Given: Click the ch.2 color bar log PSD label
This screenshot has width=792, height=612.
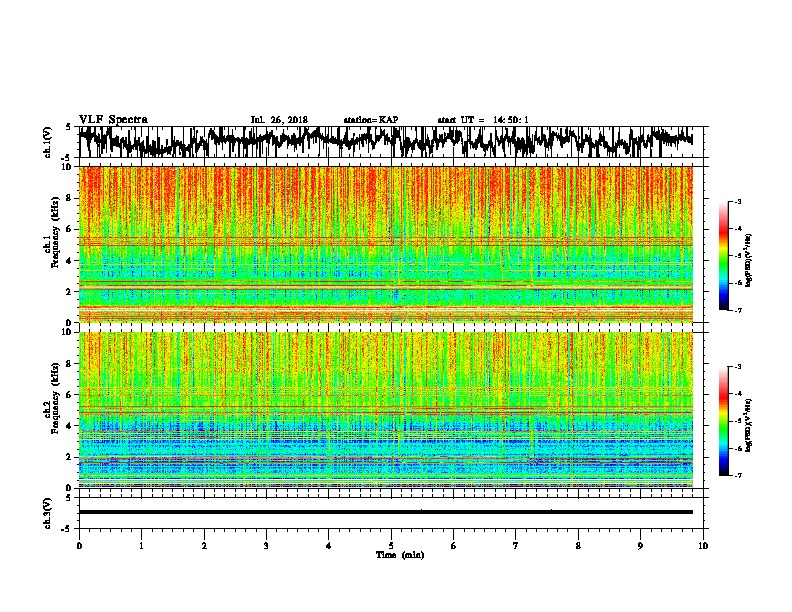Looking at the screenshot, I should [749, 425].
